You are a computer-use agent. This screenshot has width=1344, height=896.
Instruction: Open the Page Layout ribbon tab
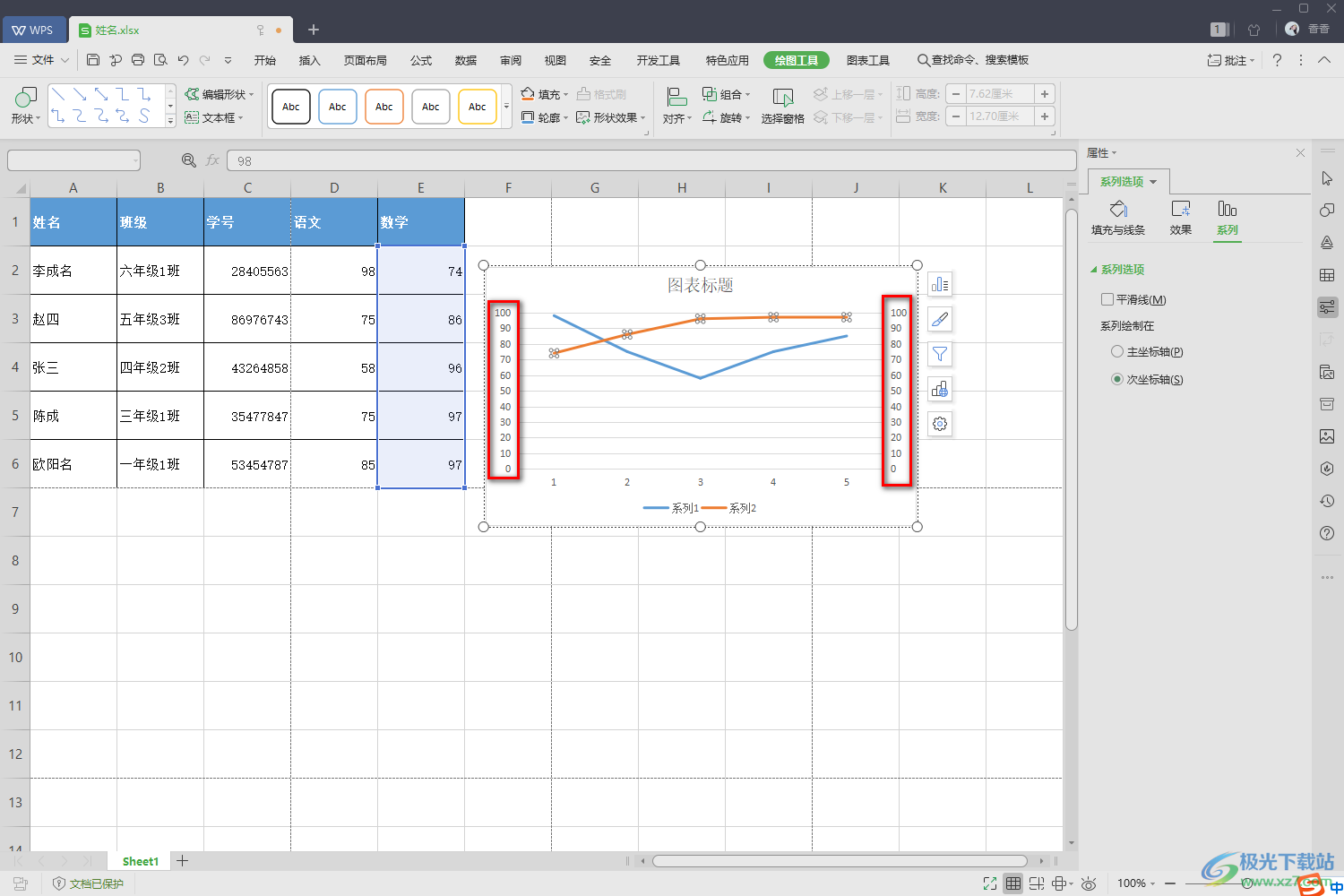click(x=366, y=60)
